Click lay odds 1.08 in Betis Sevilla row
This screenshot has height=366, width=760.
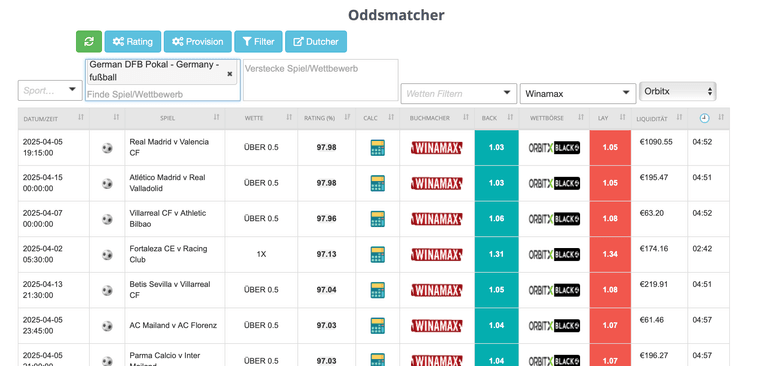coord(610,290)
